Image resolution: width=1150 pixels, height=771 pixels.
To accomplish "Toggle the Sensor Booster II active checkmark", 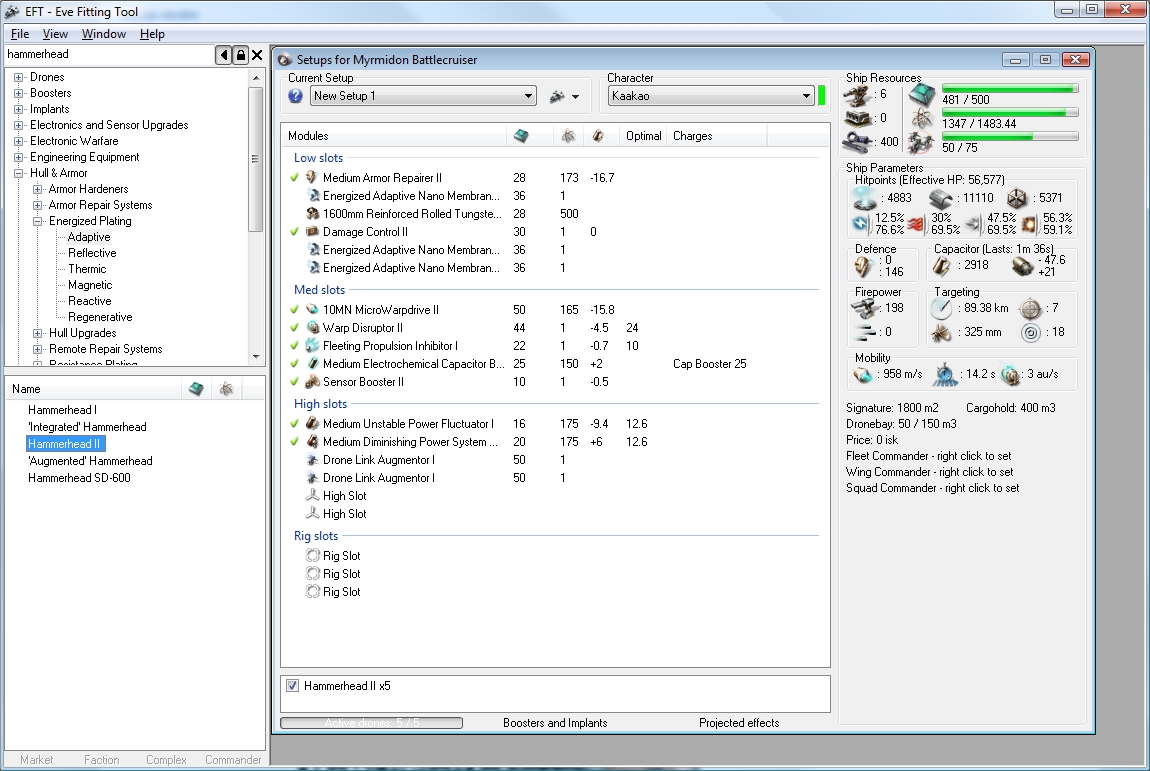I will click(x=294, y=381).
